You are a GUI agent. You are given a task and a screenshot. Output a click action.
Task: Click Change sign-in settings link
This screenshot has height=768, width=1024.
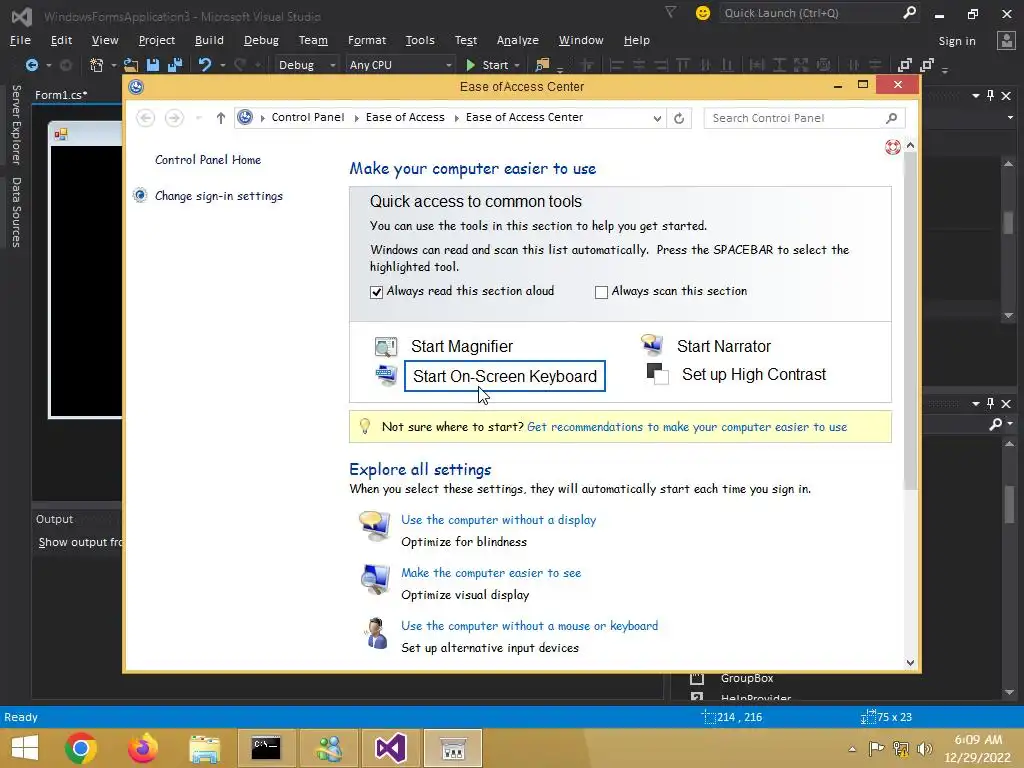(x=219, y=196)
